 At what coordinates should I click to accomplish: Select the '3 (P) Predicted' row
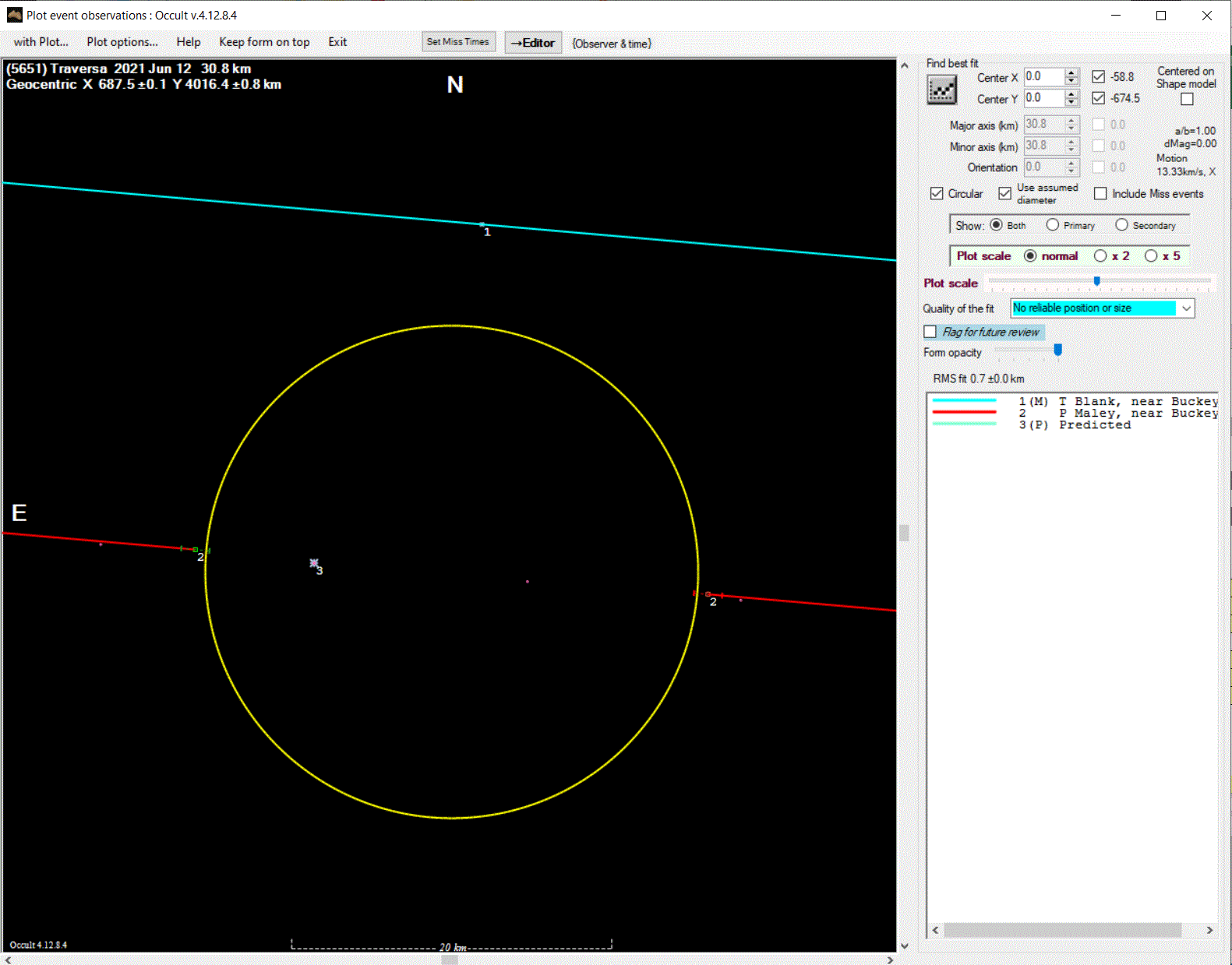(x=1032, y=424)
